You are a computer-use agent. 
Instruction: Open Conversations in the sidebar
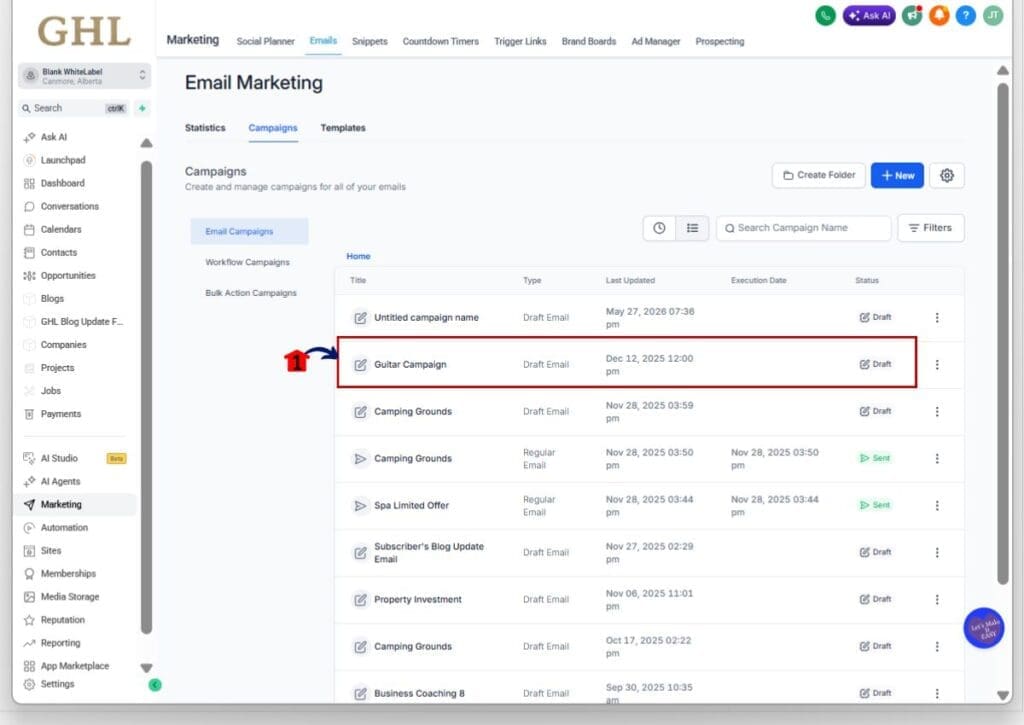70,206
